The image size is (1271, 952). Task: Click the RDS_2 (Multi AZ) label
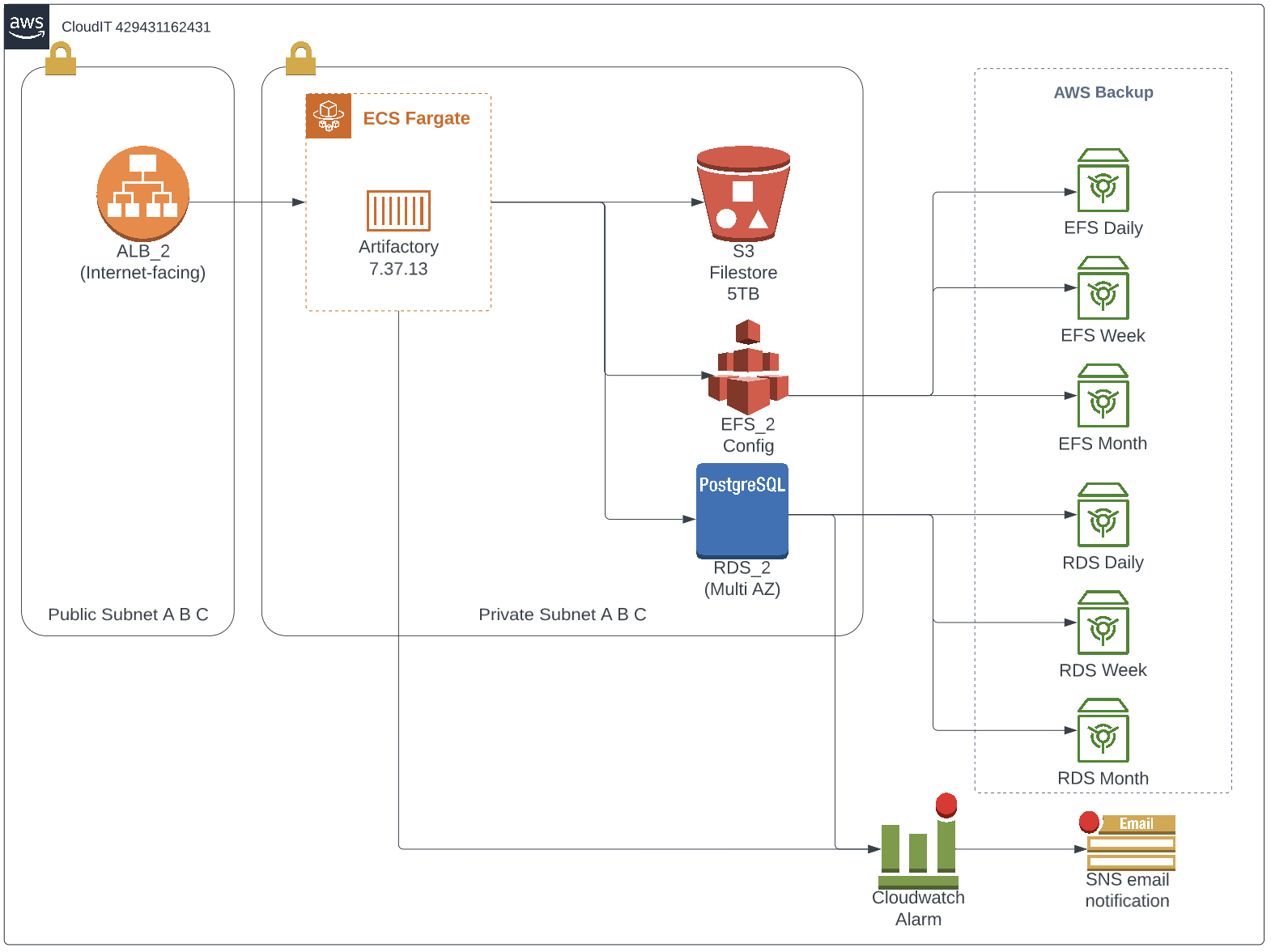(x=742, y=578)
